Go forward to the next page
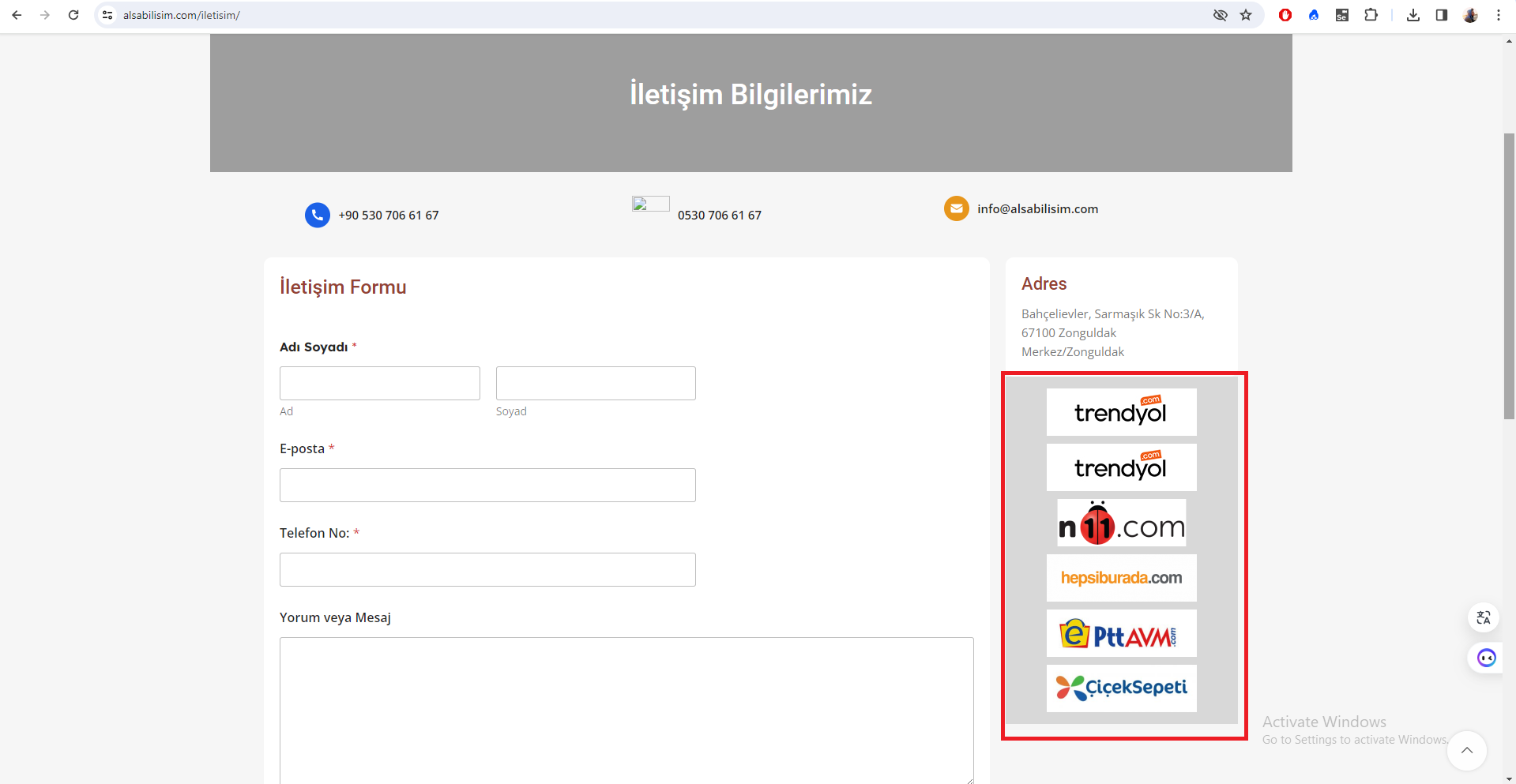 45,15
